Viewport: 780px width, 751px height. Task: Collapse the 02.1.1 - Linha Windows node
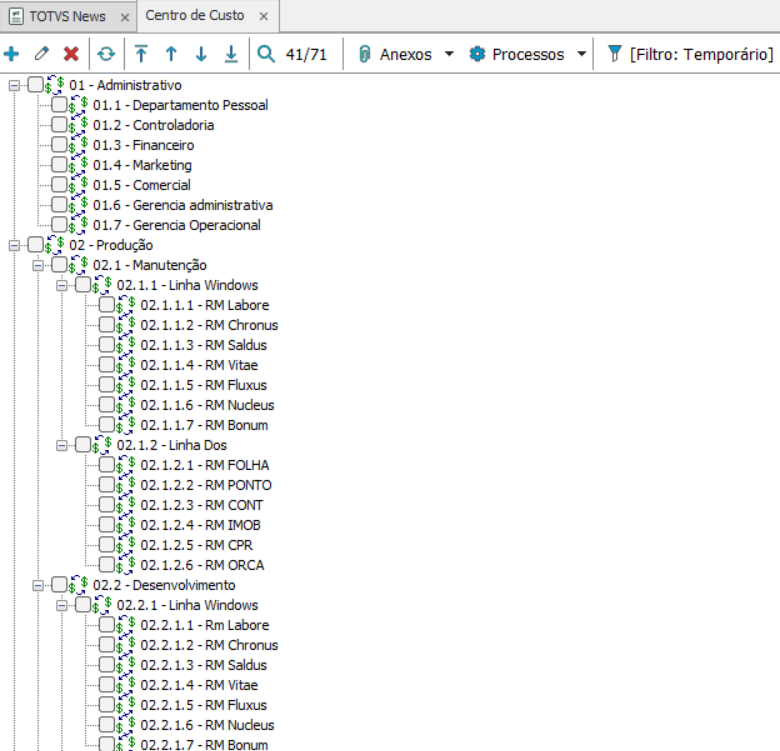click(62, 285)
